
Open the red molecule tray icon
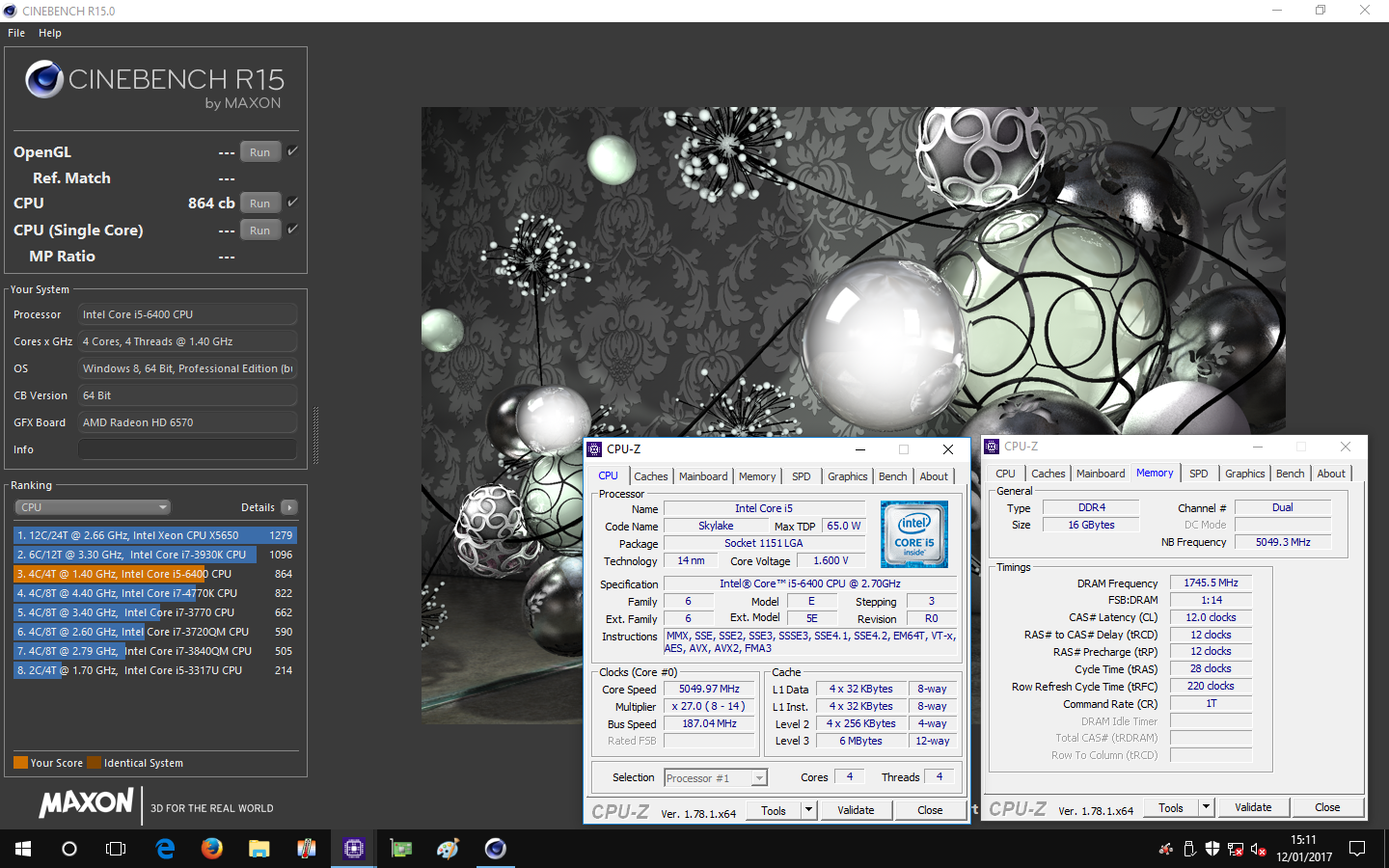pos(1166,850)
